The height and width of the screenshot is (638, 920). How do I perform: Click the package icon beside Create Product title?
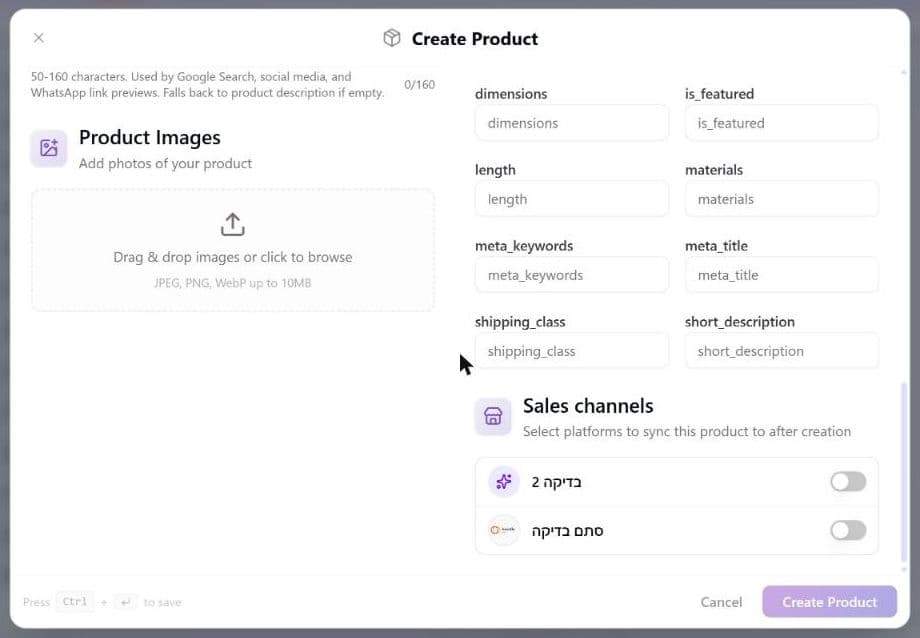tap(392, 38)
